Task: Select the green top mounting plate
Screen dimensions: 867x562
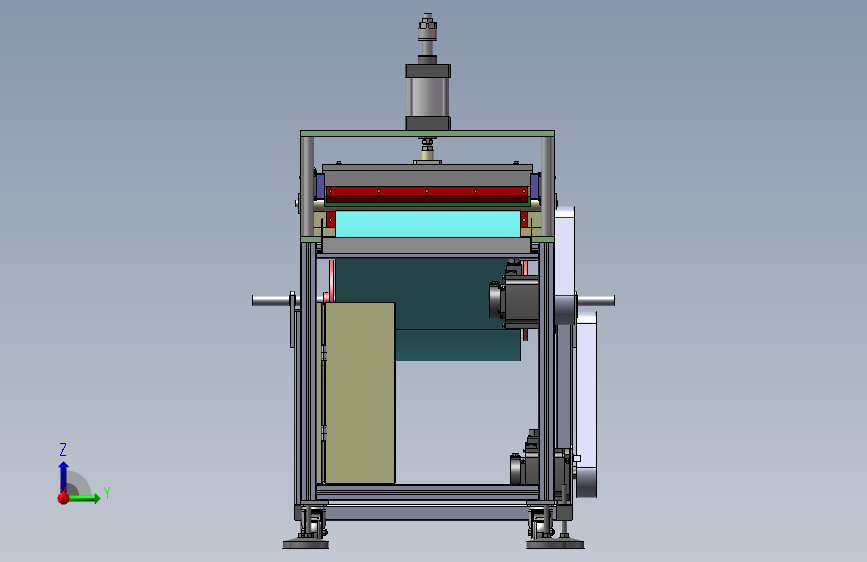Action: (x=427, y=133)
